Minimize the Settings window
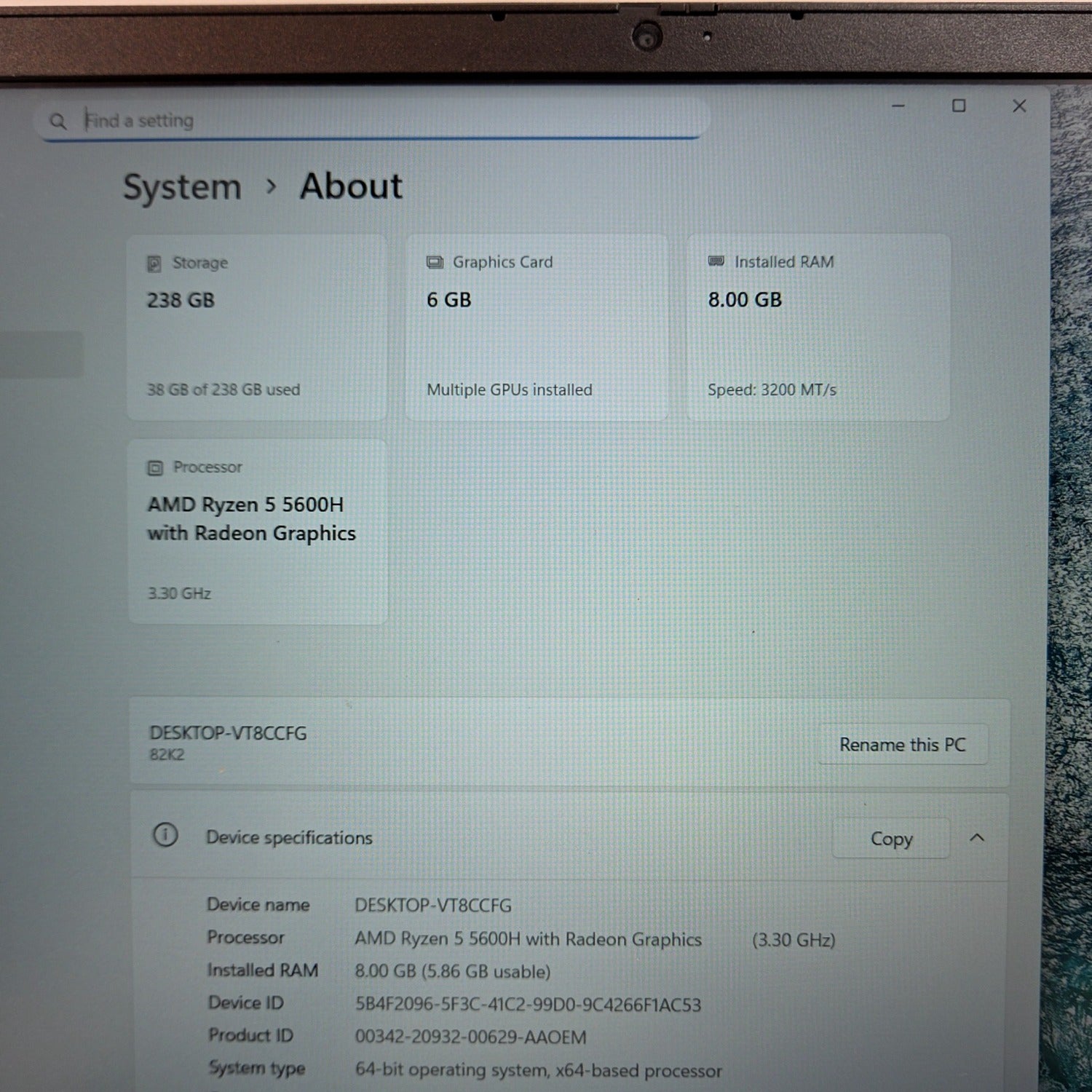This screenshot has width=1092, height=1092. tap(898, 106)
